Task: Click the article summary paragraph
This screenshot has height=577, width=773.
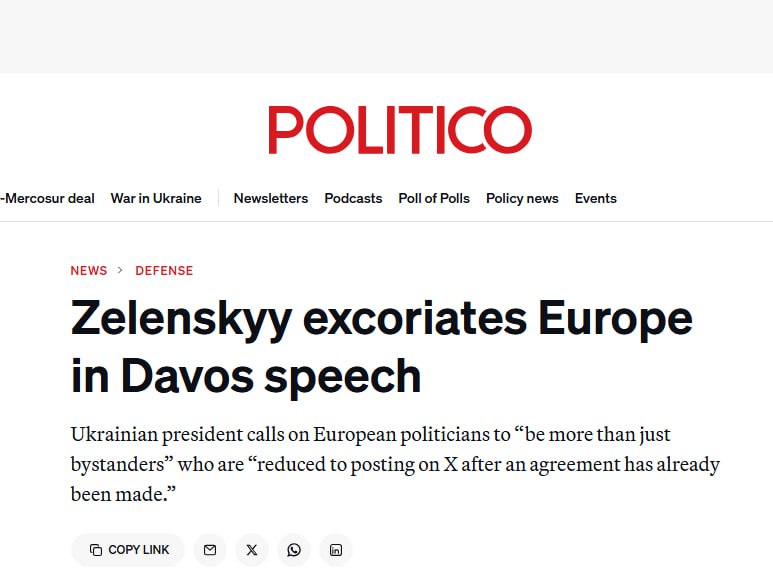Action: 395,465
